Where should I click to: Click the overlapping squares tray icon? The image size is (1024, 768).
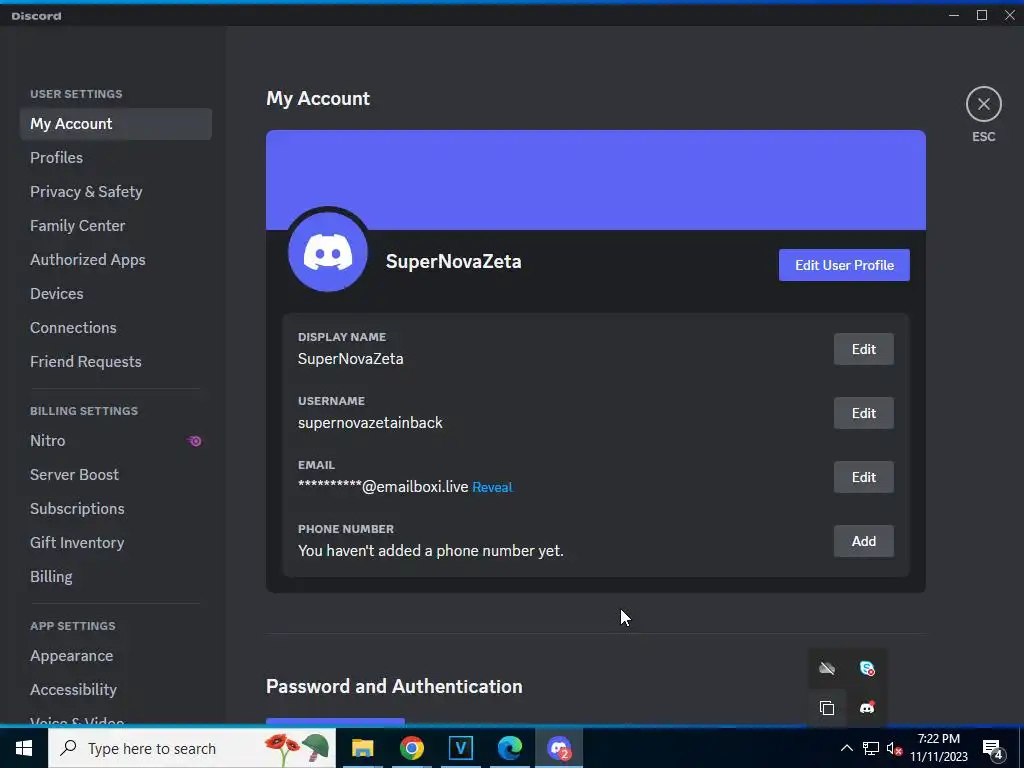point(827,707)
